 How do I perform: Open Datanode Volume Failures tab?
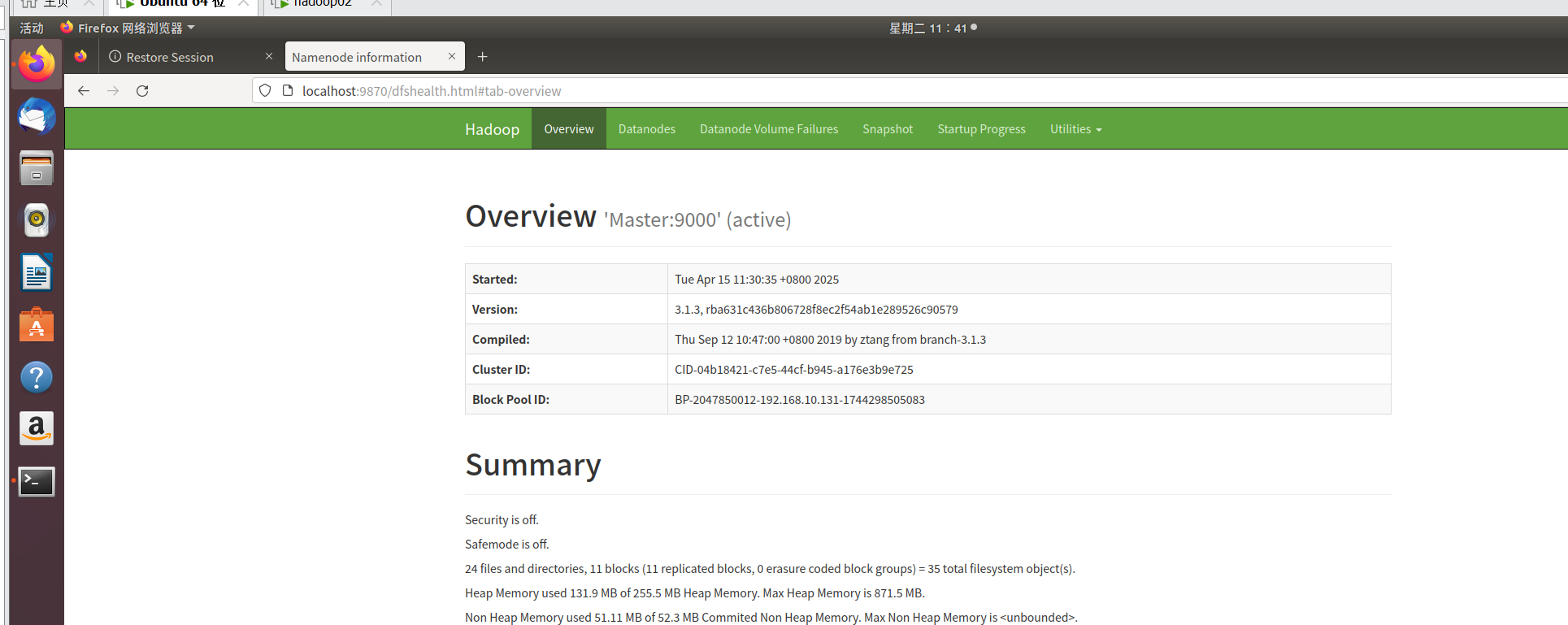[x=769, y=129]
